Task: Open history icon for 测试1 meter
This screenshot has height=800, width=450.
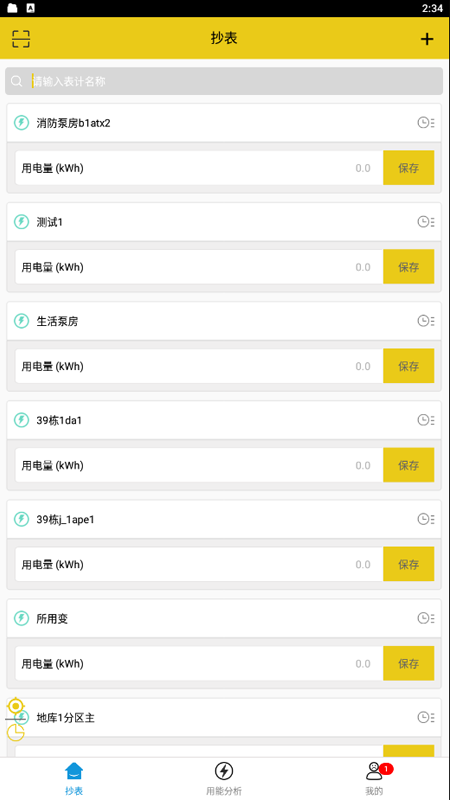Action: (x=426, y=221)
